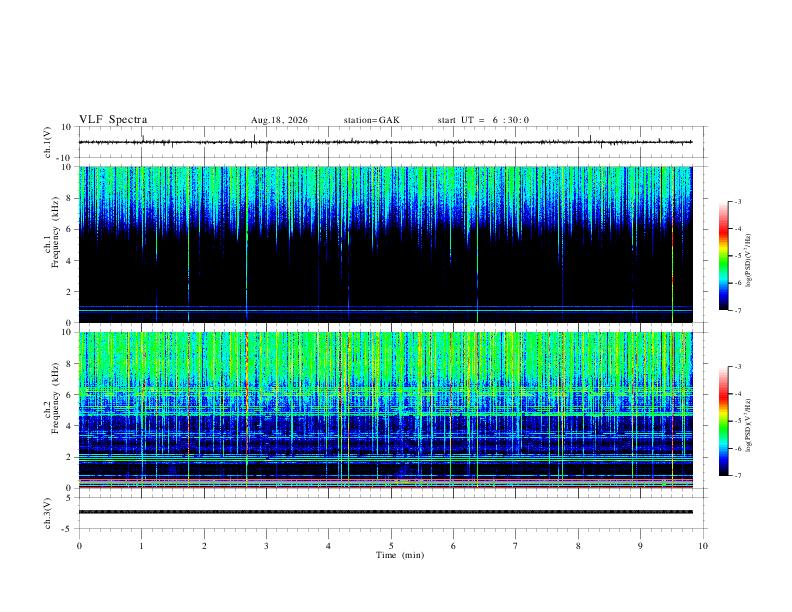Click the 0 minute tick label

(79, 546)
